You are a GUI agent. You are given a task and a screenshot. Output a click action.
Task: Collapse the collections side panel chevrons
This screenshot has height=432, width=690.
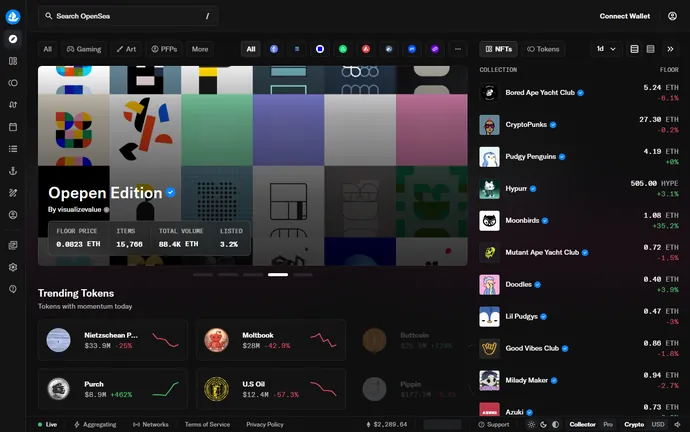(670, 49)
